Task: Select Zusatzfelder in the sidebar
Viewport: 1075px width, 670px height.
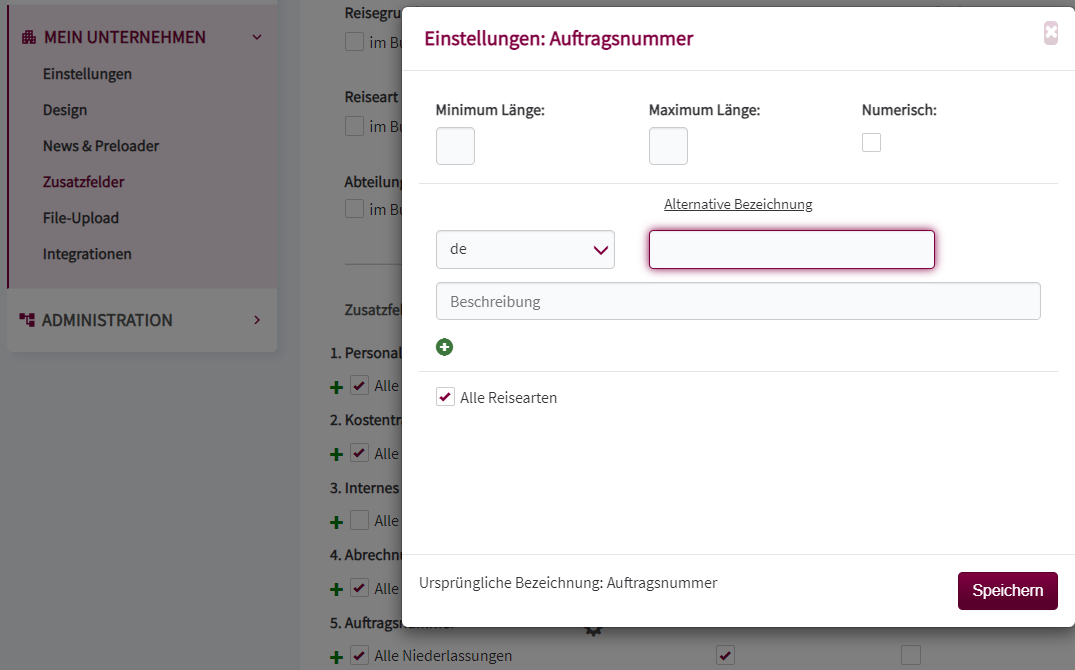Action: (x=84, y=182)
